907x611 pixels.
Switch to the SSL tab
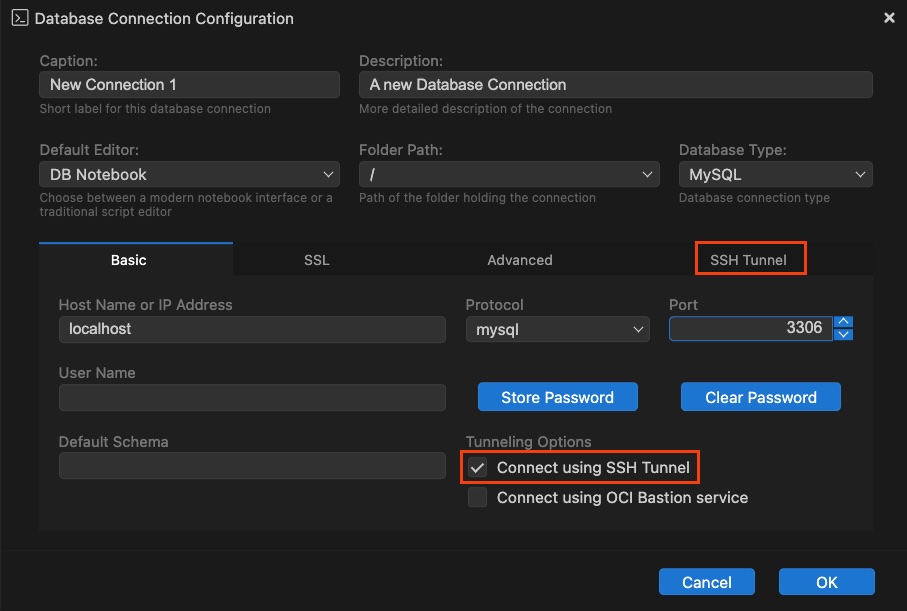pos(316,260)
